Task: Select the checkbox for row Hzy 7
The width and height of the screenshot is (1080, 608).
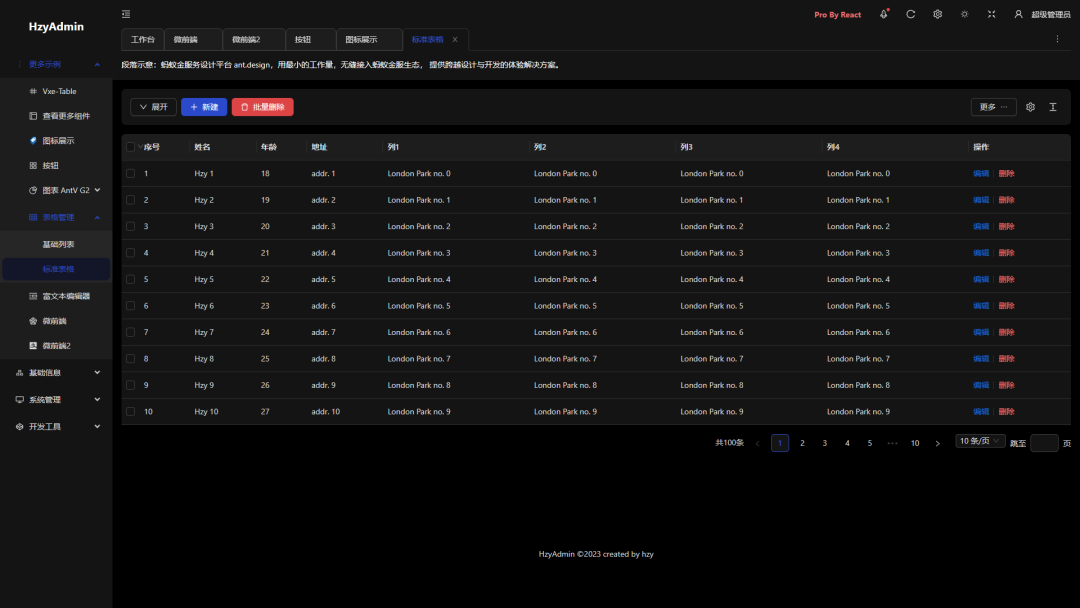Action: (x=131, y=332)
